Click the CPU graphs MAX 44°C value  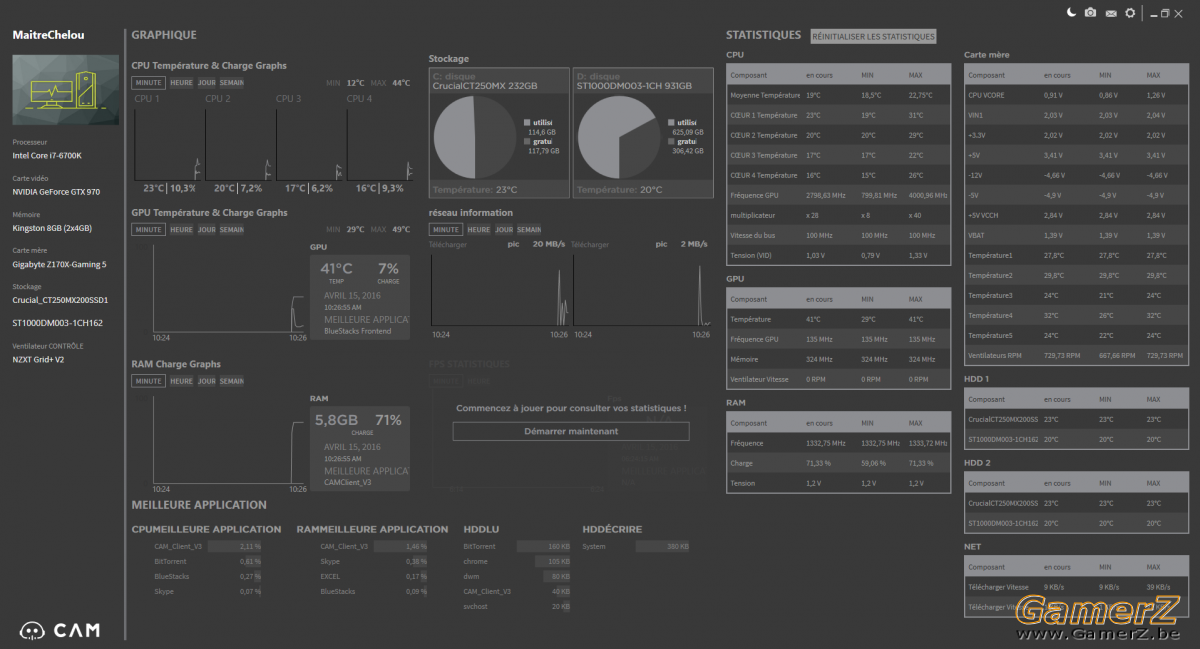pyautogui.click(x=401, y=83)
